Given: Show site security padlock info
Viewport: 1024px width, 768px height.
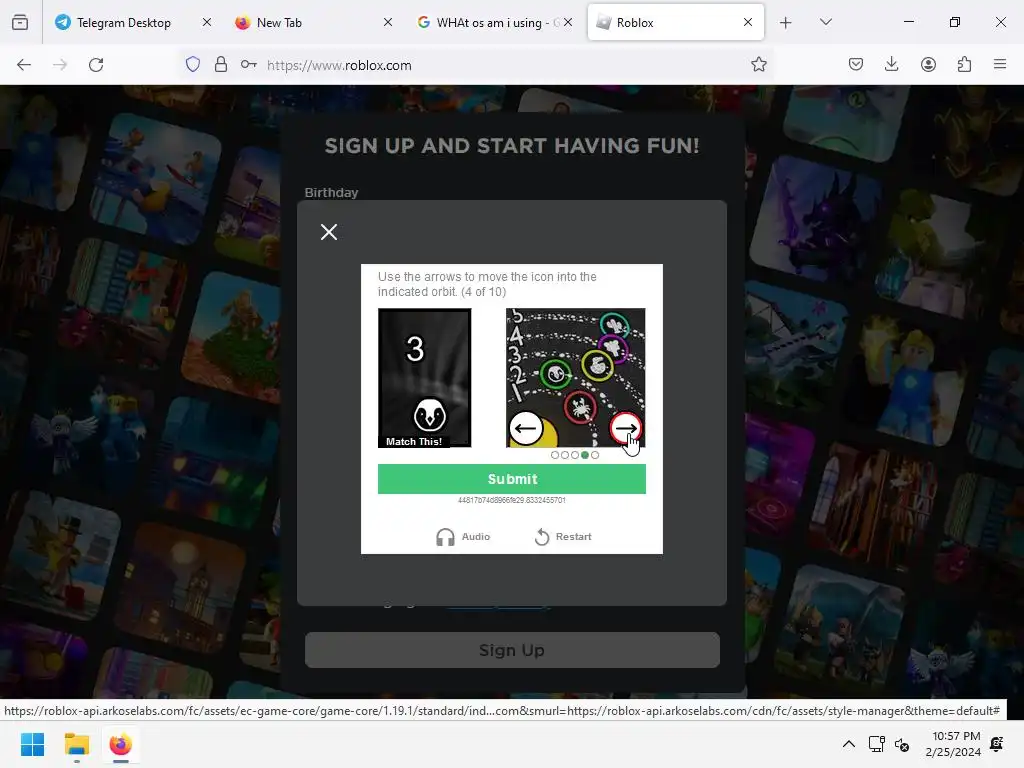Looking at the screenshot, I should click(221, 65).
